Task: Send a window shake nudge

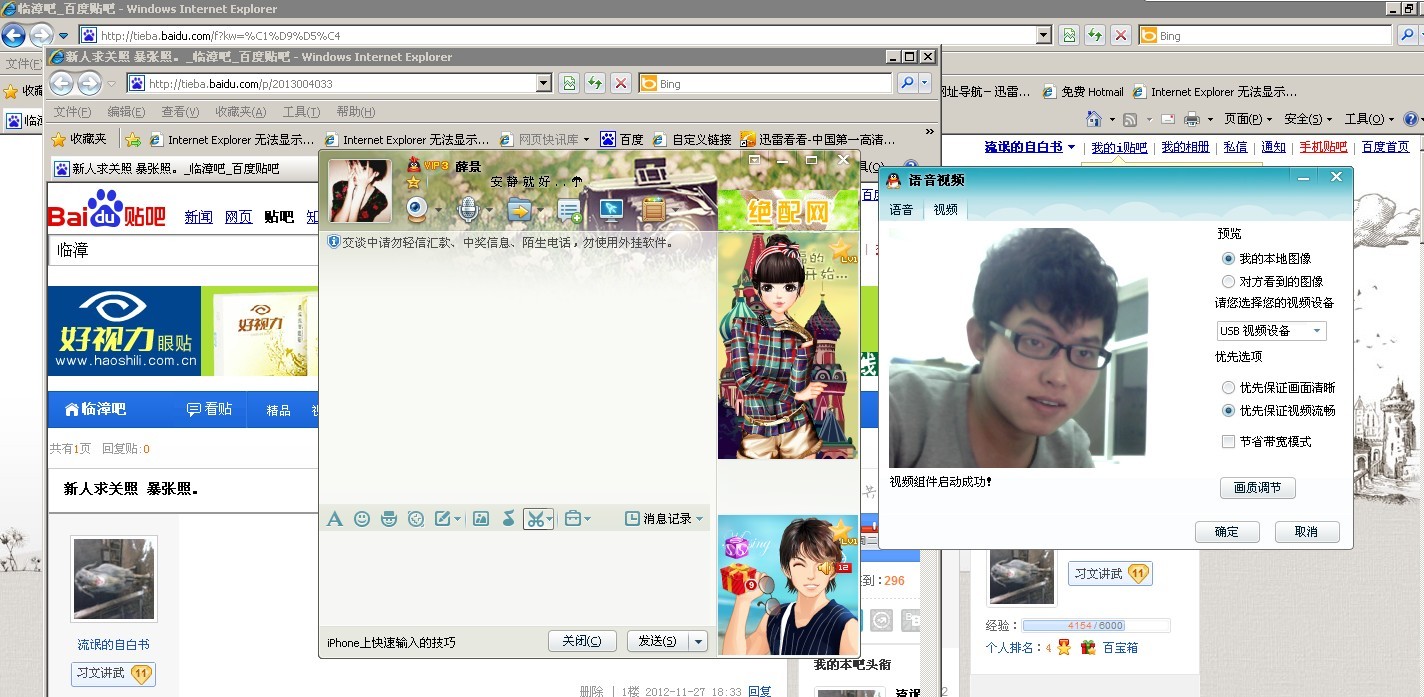Action: coord(416,519)
